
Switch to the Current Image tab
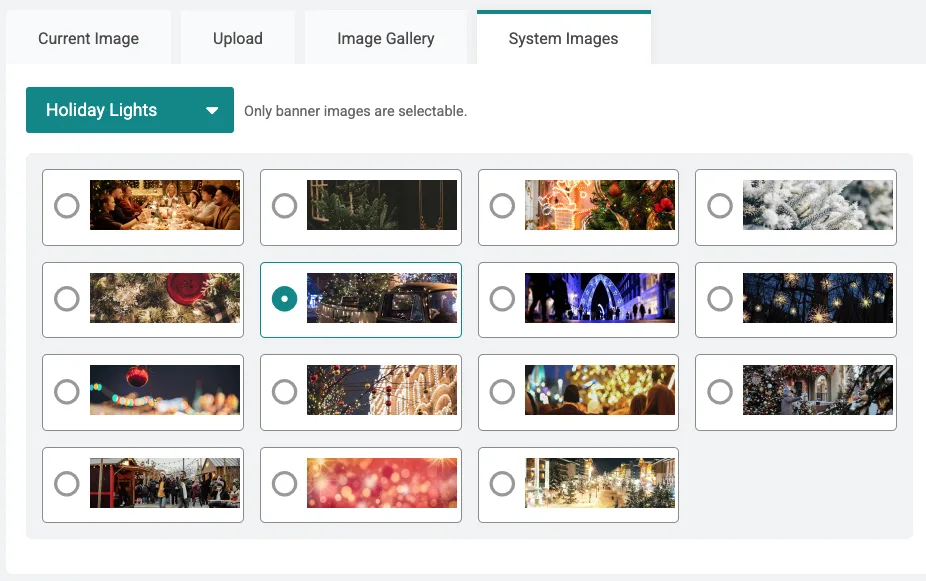[x=88, y=39]
